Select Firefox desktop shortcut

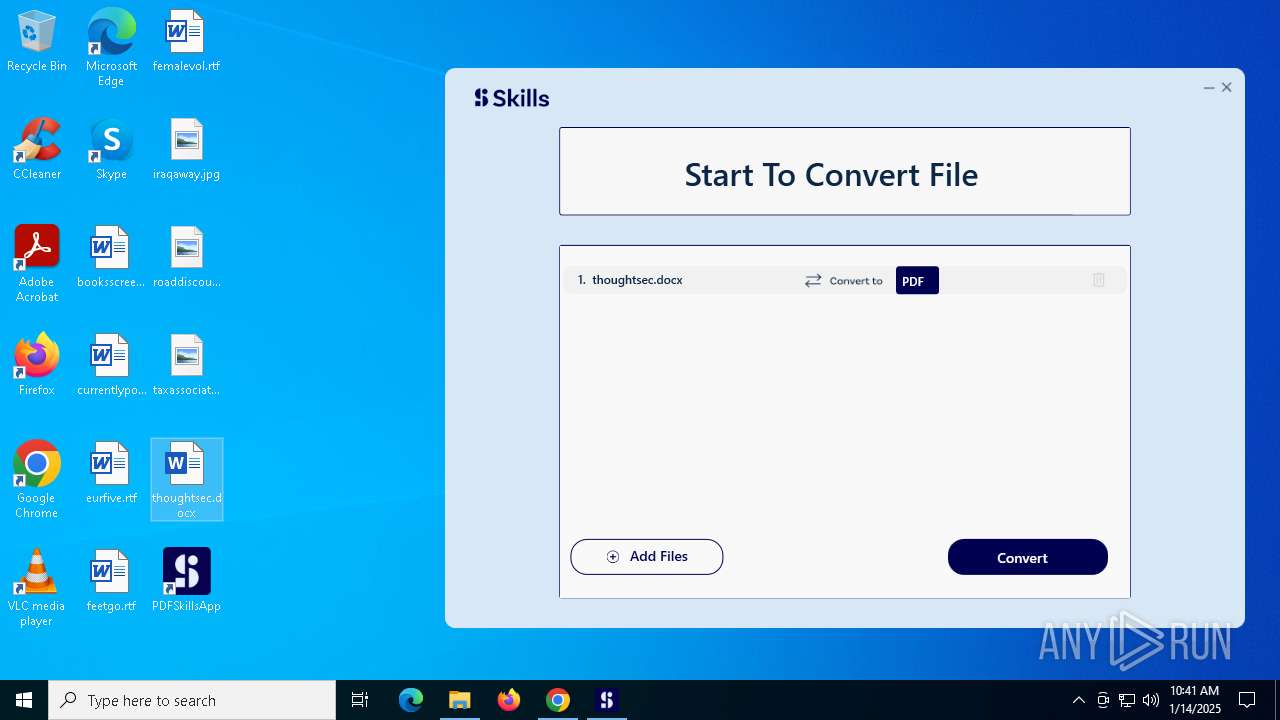point(37,365)
